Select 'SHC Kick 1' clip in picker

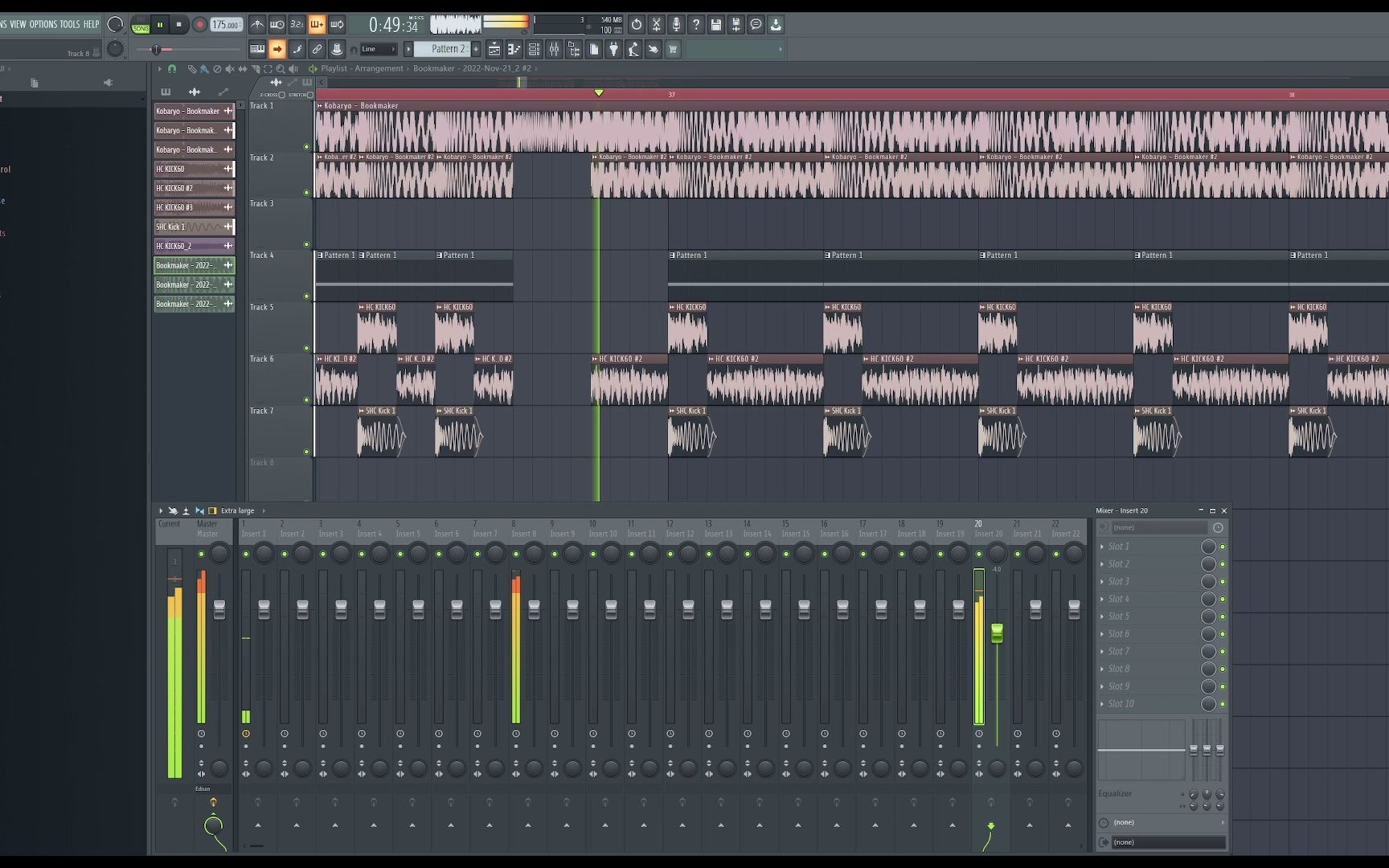pyautogui.click(x=194, y=227)
